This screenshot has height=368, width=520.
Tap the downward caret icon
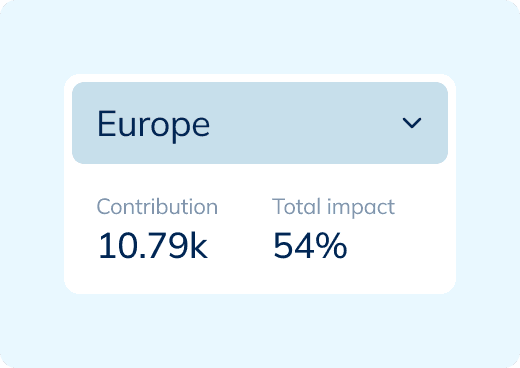412,123
